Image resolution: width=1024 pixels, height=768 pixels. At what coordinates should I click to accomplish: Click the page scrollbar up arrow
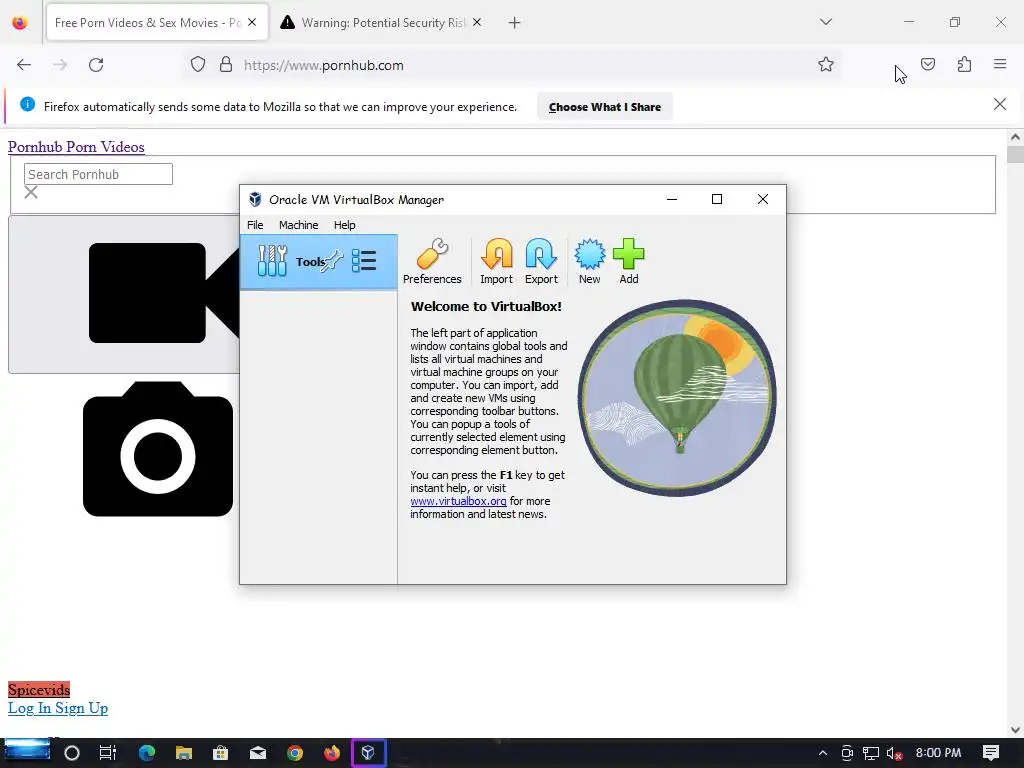pyautogui.click(x=1015, y=137)
